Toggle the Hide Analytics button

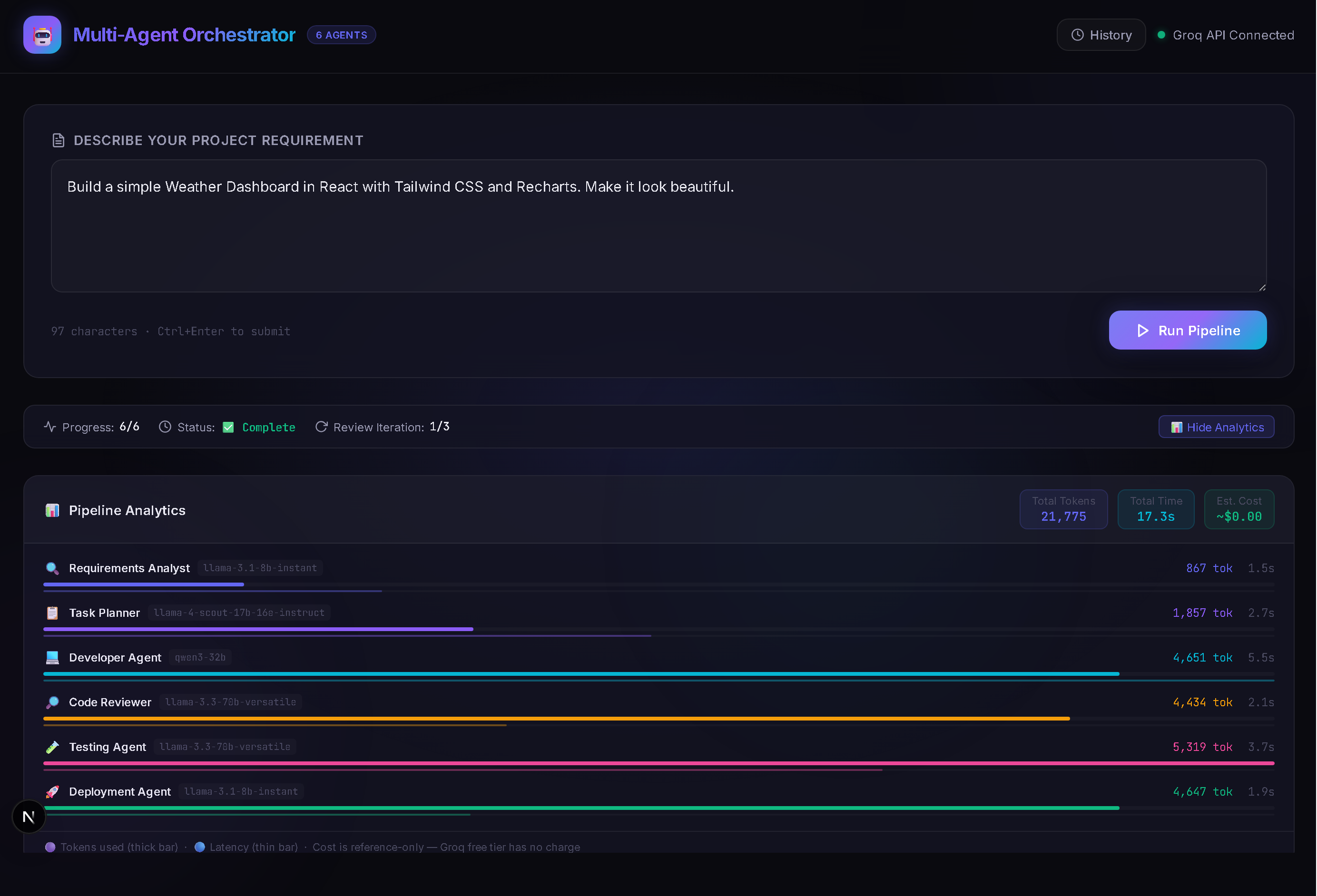point(1216,427)
